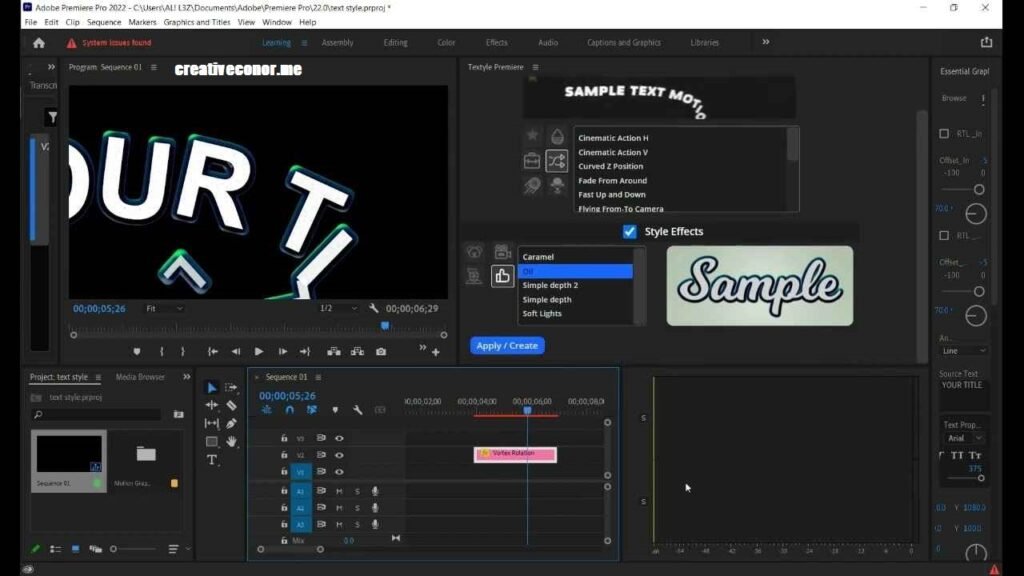The image size is (1024, 576).
Task: Toggle snap magnet in timeline
Action: (x=289, y=410)
